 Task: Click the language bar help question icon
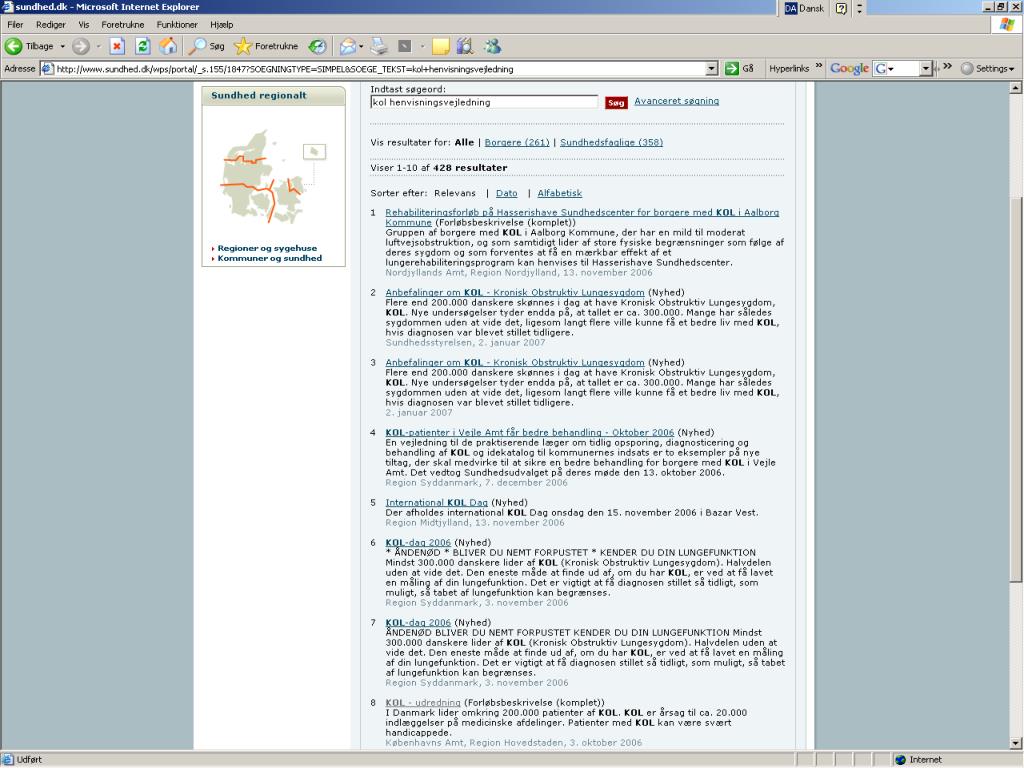click(841, 8)
